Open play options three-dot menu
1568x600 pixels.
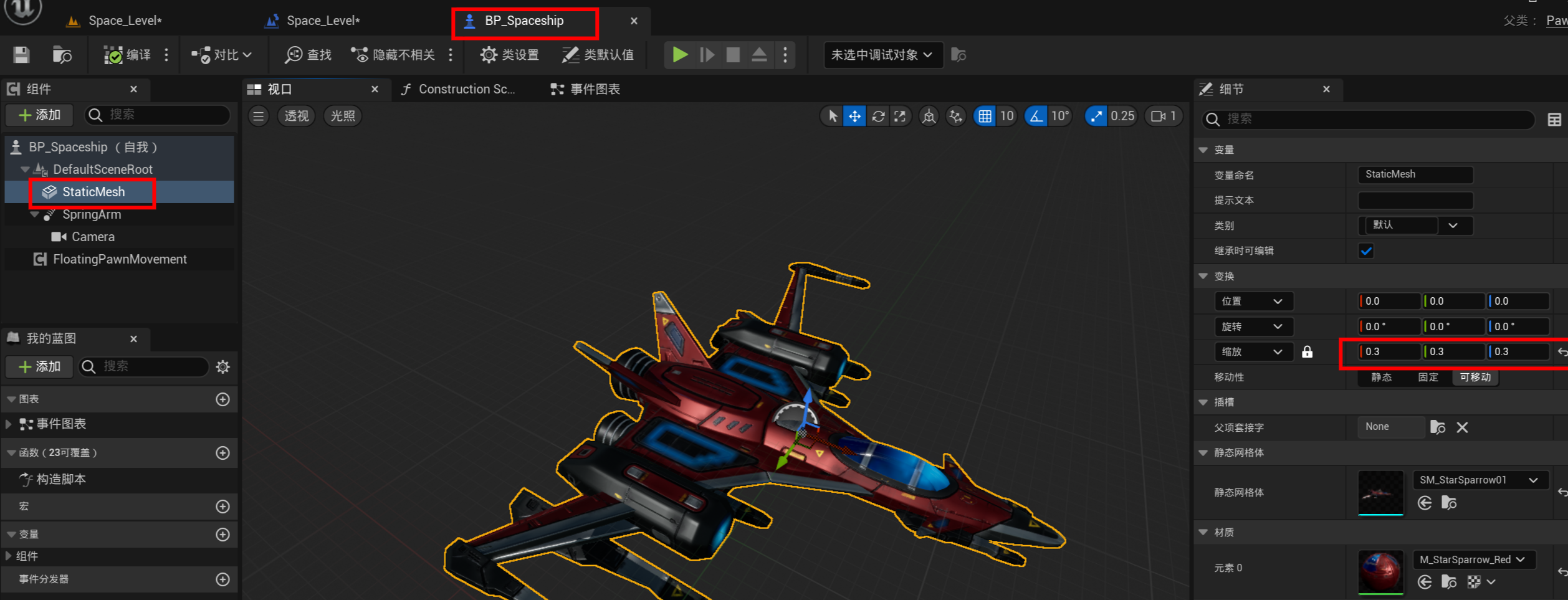(785, 55)
